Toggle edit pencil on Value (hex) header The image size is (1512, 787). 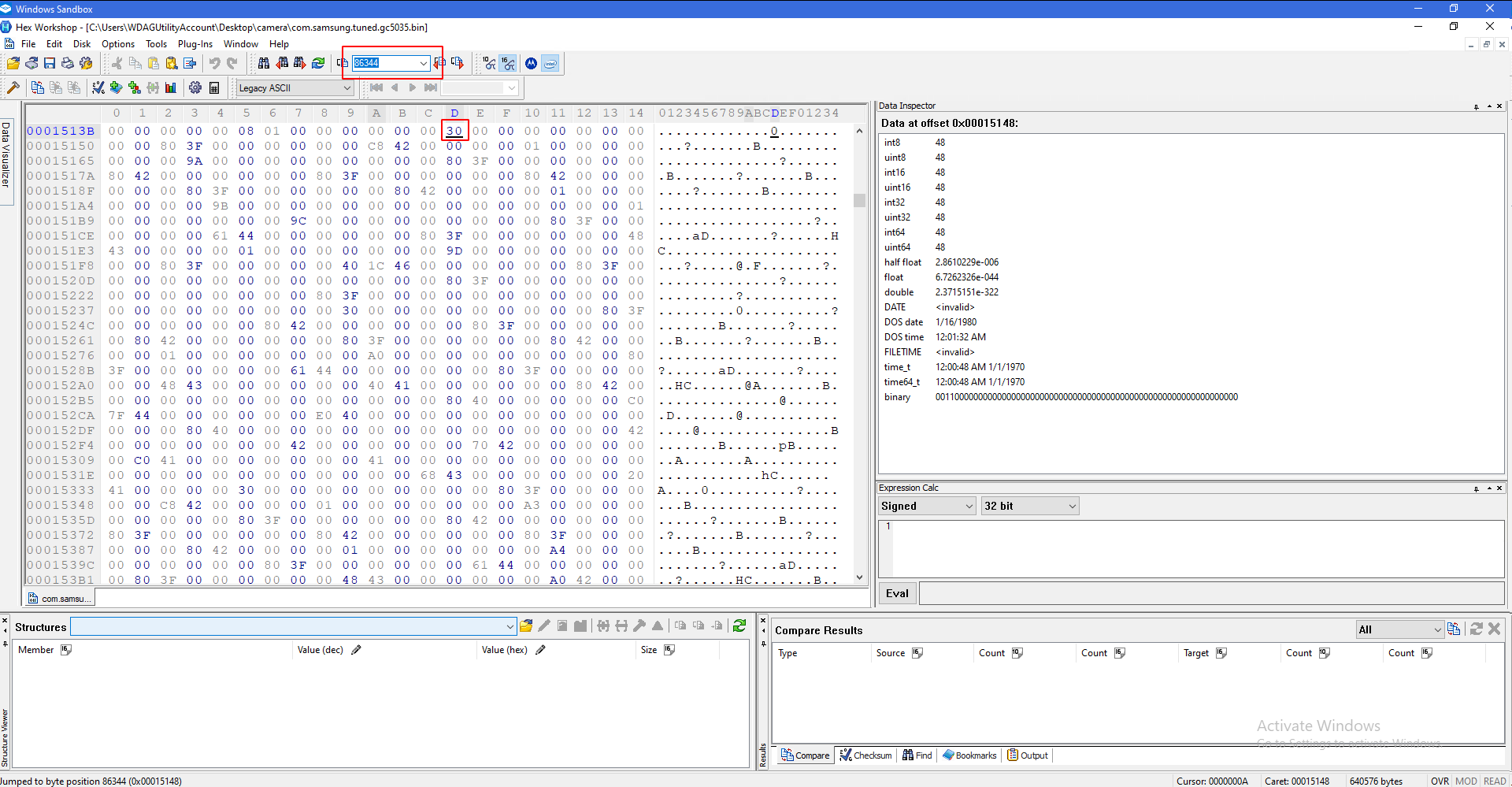point(540,650)
